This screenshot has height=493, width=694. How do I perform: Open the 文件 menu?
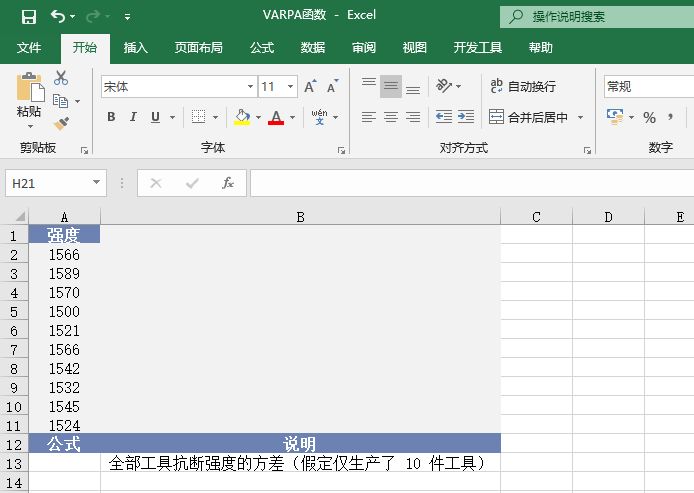[29, 47]
